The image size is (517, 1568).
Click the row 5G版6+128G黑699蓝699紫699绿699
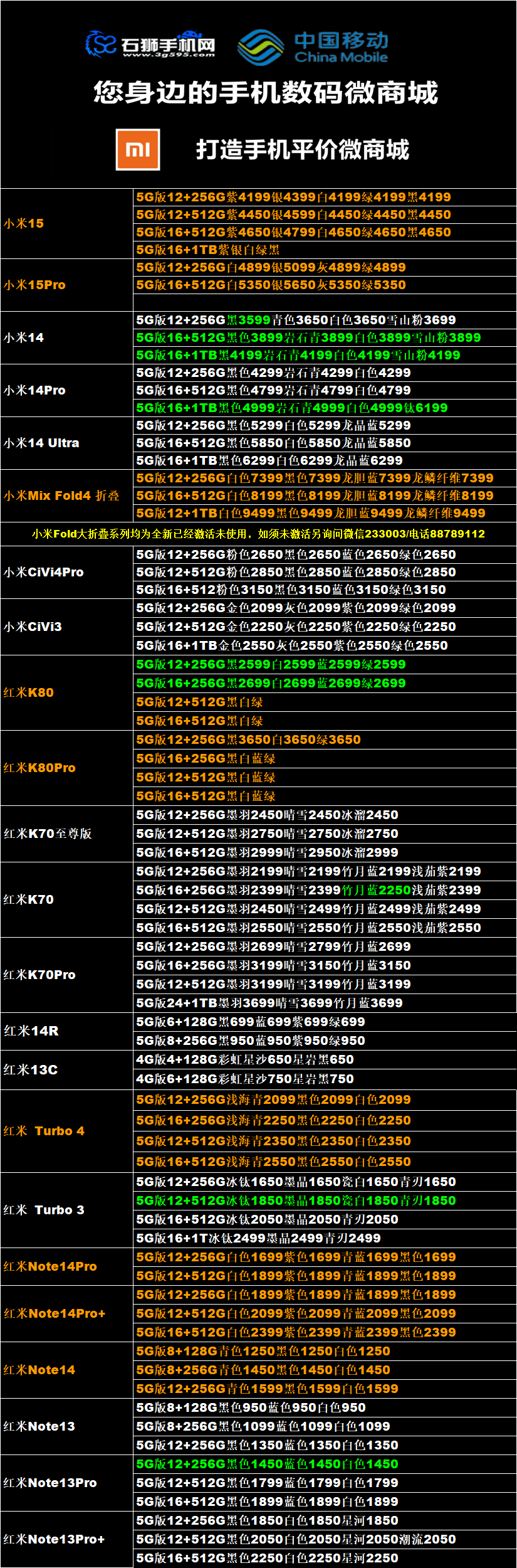(325, 1022)
